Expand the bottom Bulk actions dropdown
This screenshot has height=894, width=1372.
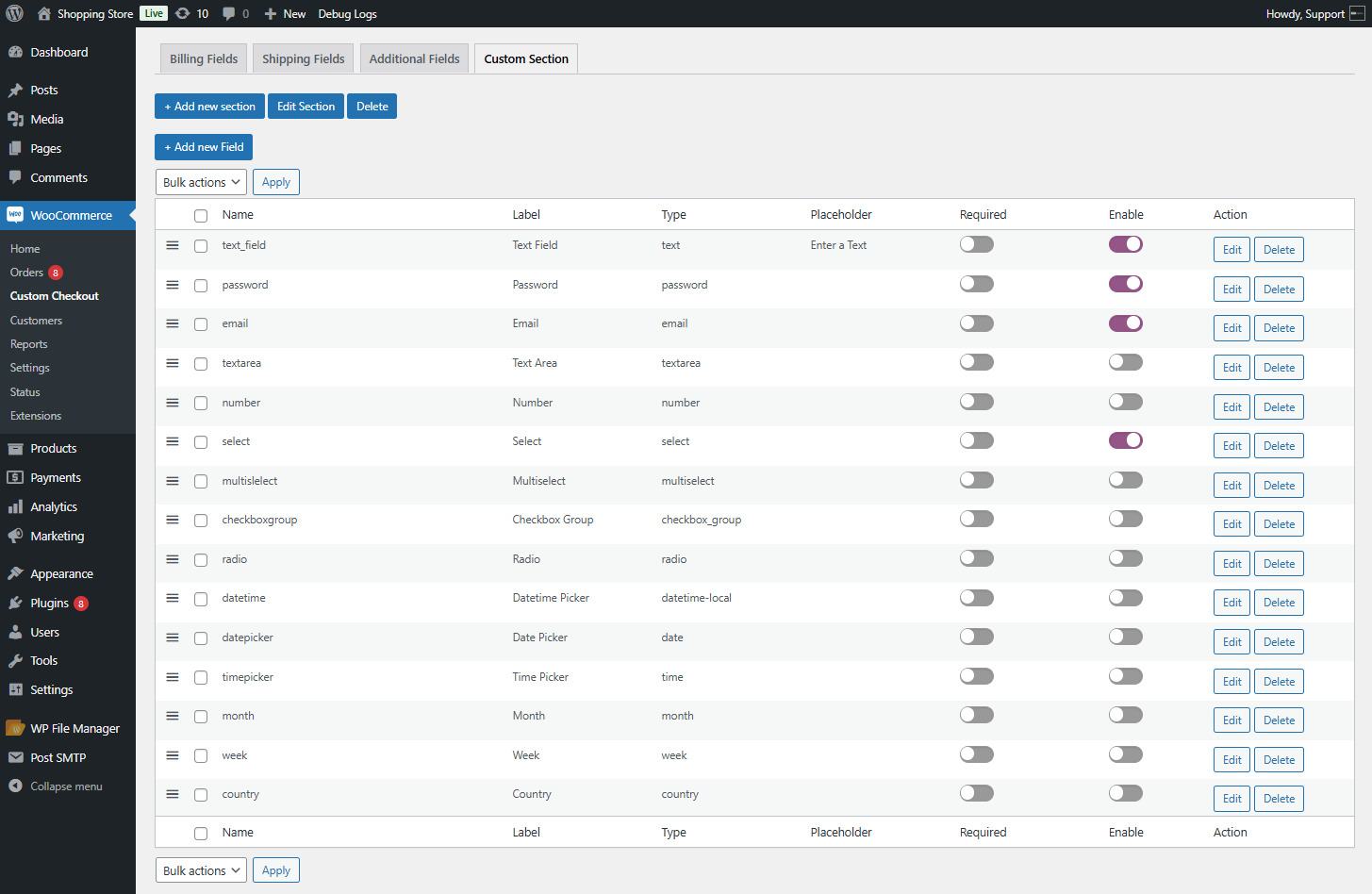pyautogui.click(x=200, y=869)
